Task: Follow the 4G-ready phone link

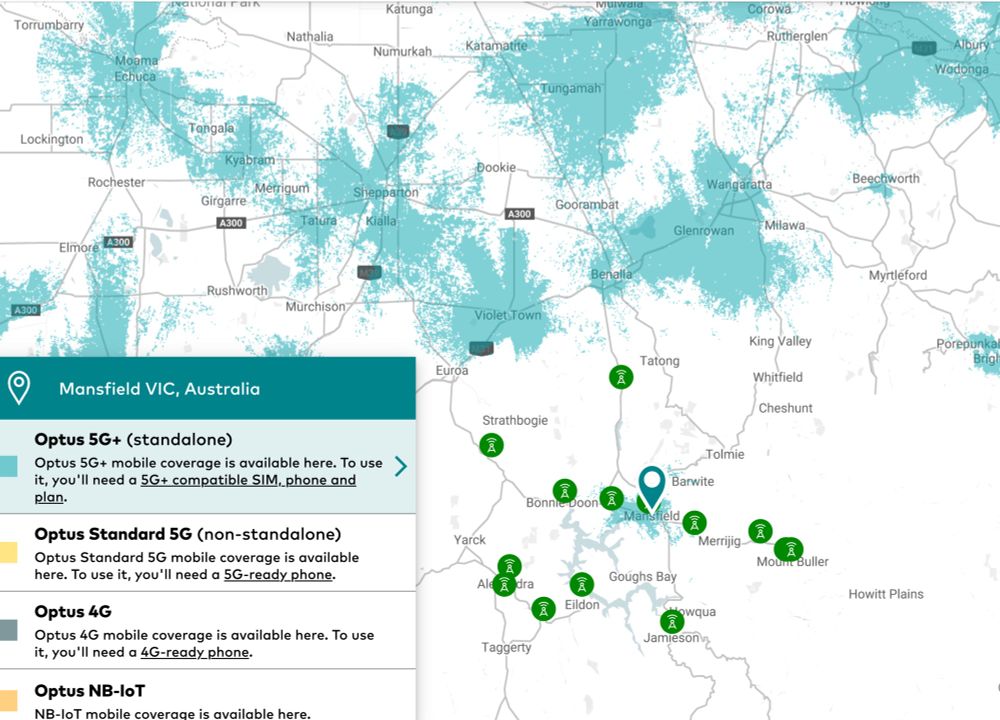Action: click(195, 652)
